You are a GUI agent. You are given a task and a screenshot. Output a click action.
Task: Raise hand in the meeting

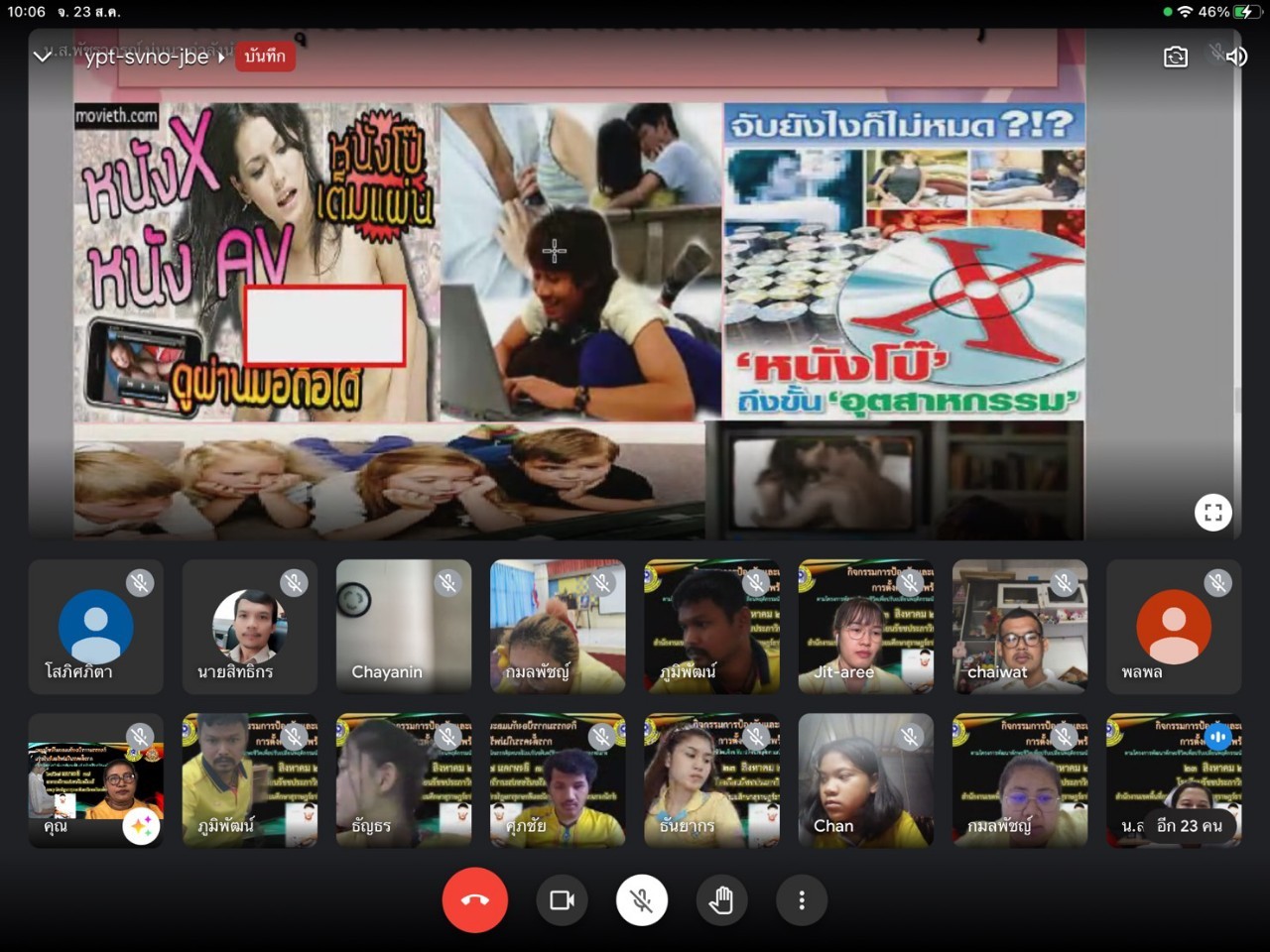tap(721, 900)
